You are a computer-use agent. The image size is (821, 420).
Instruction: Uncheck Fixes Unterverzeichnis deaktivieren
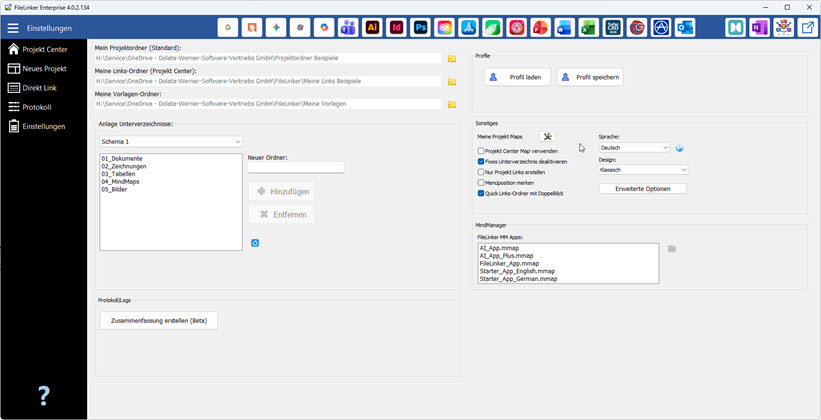coord(481,162)
